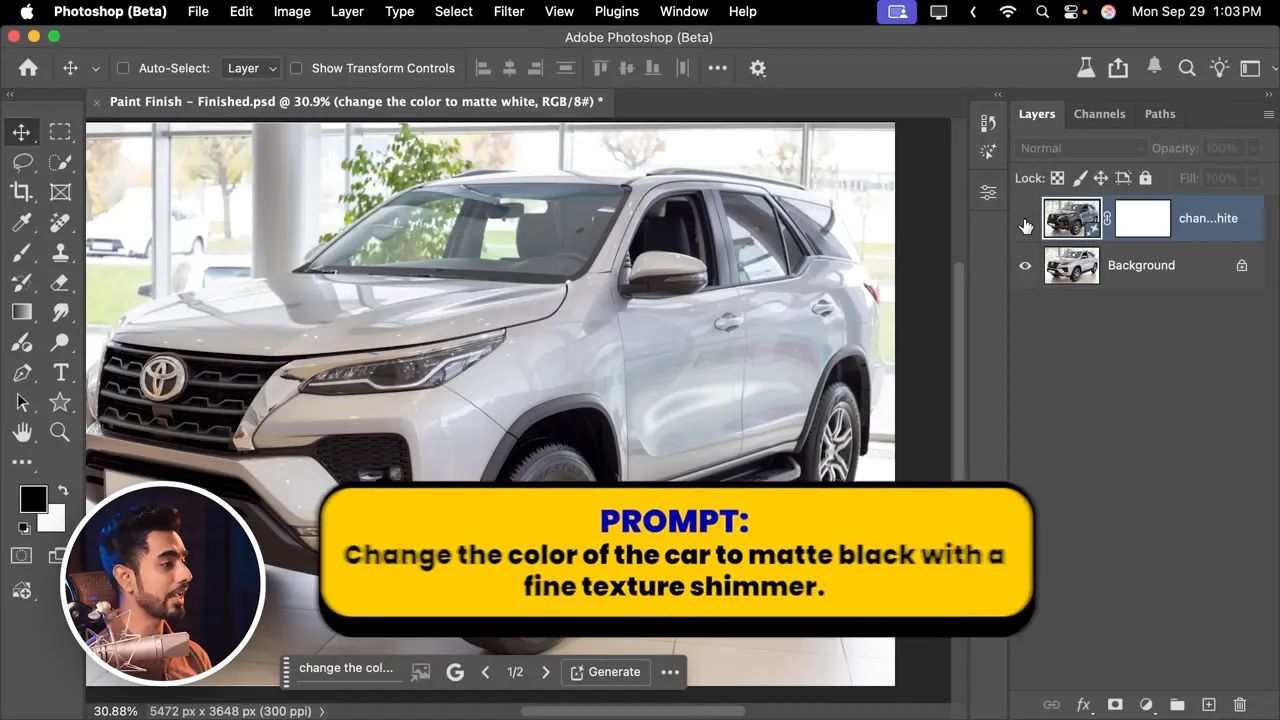Toggle Quick Mask mode icon
The height and width of the screenshot is (720, 1280).
(x=21, y=555)
